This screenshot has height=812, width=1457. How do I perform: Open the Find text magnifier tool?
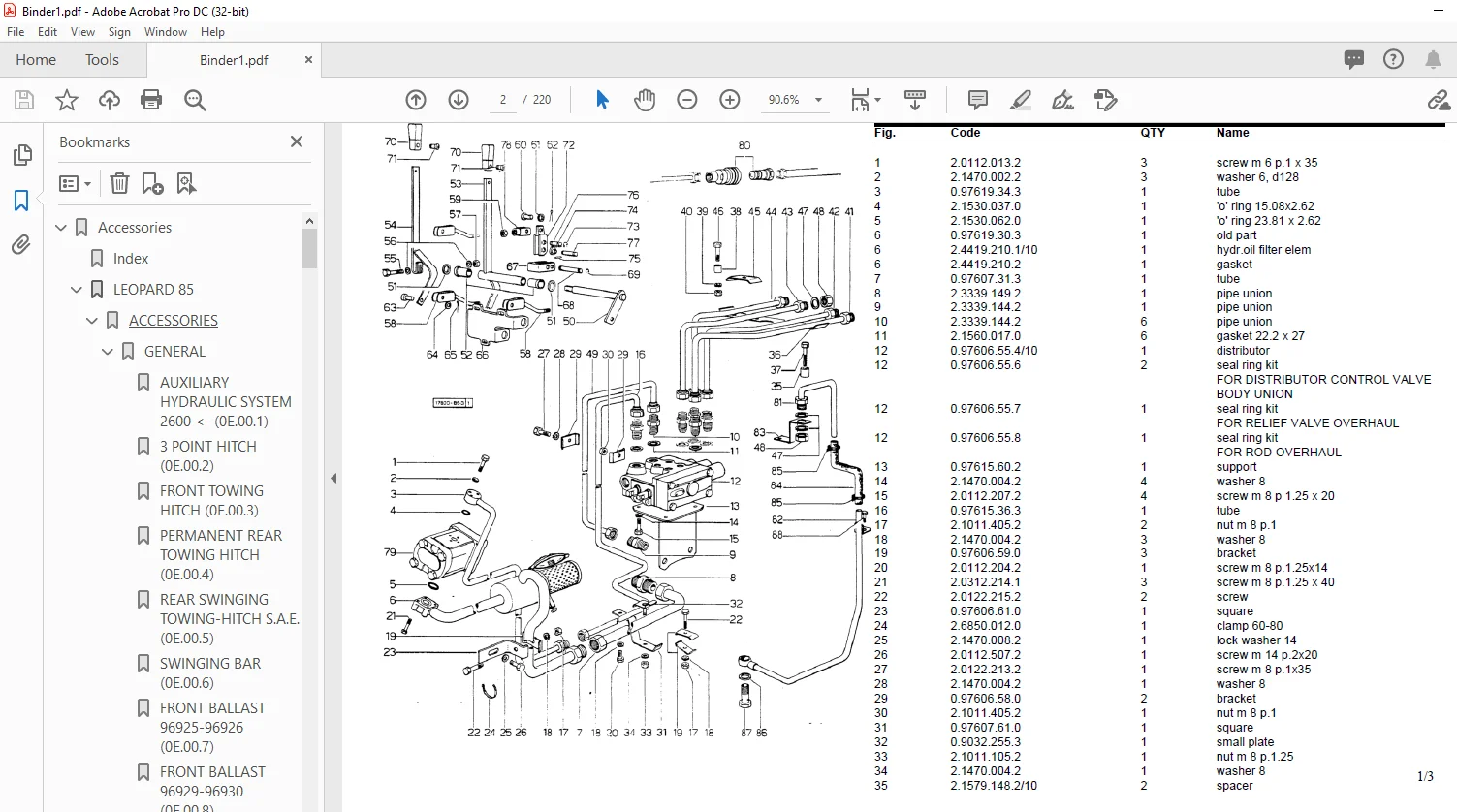click(195, 100)
